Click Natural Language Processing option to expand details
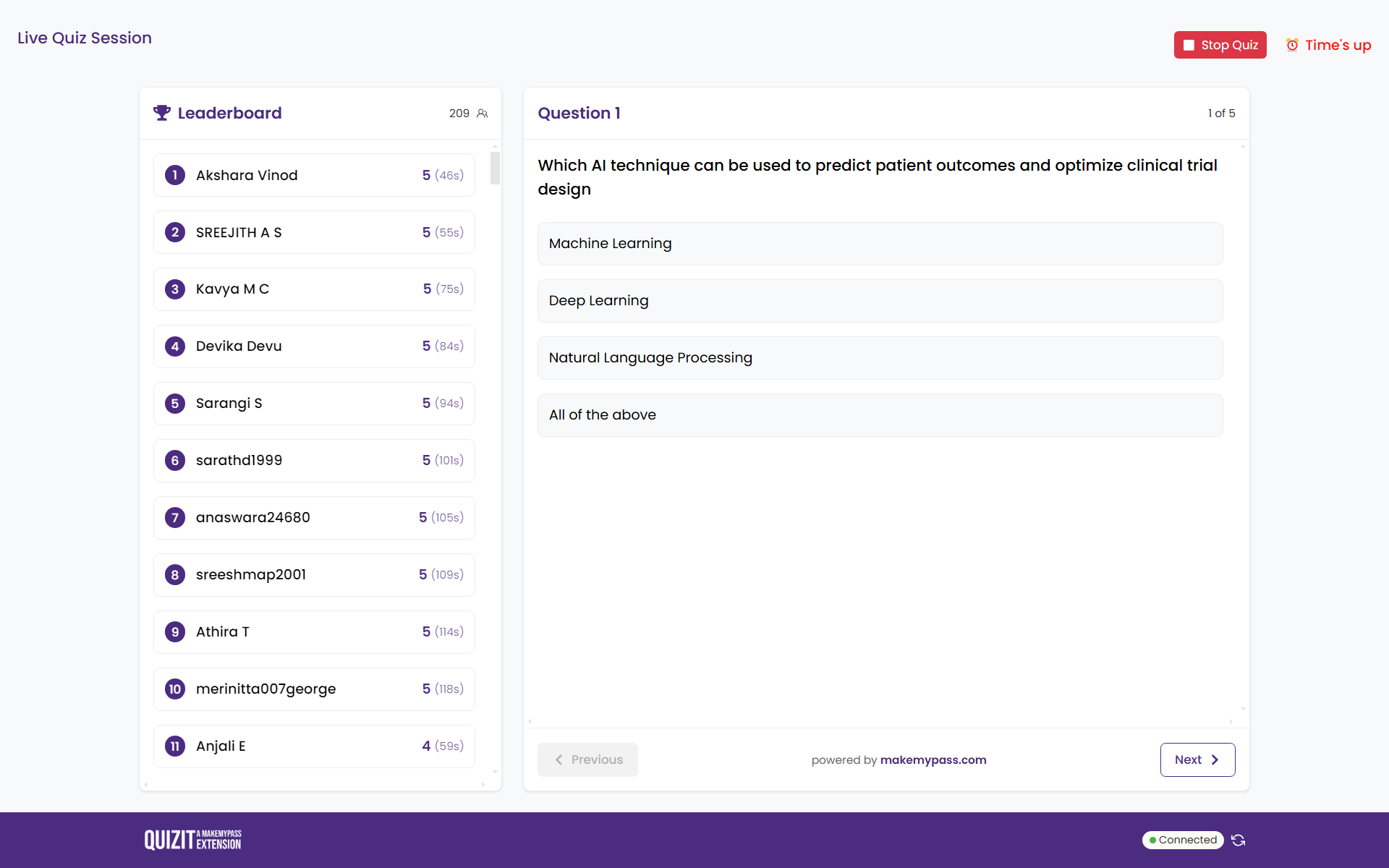The width and height of the screenshot is (1389, 868). 880,357
